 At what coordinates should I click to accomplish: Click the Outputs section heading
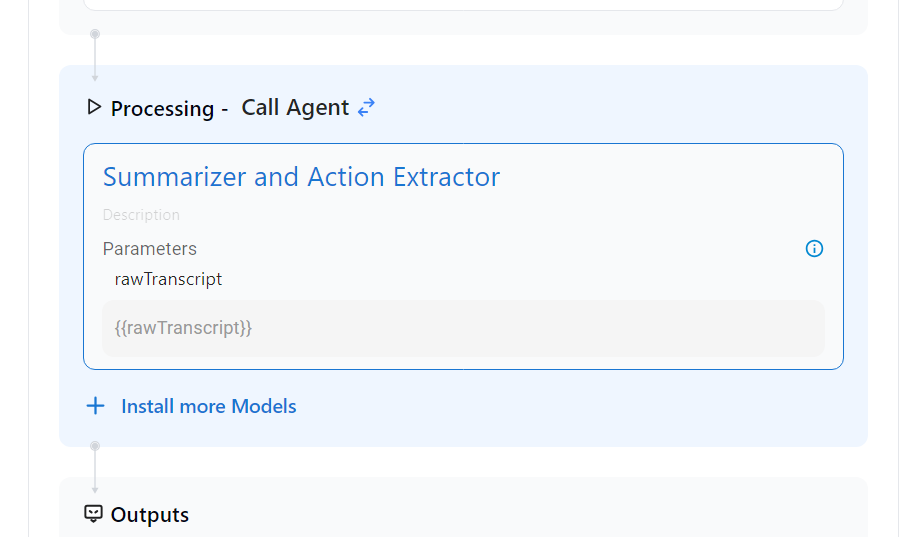coord(149,515)
